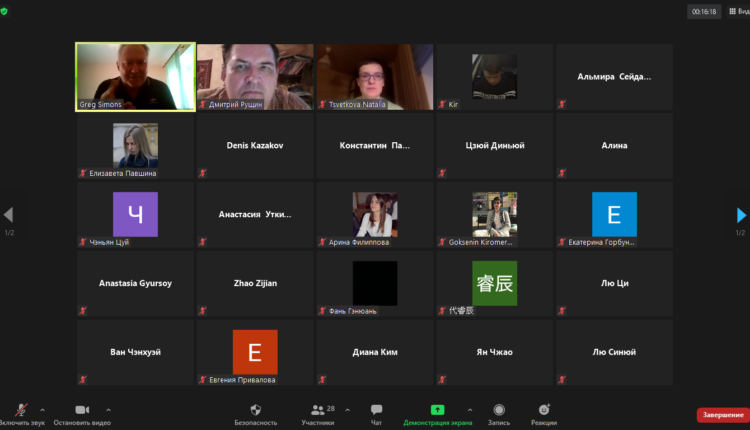Select the Ян Чжао tile
750x430 pixels.
click(x=495, y=352)
